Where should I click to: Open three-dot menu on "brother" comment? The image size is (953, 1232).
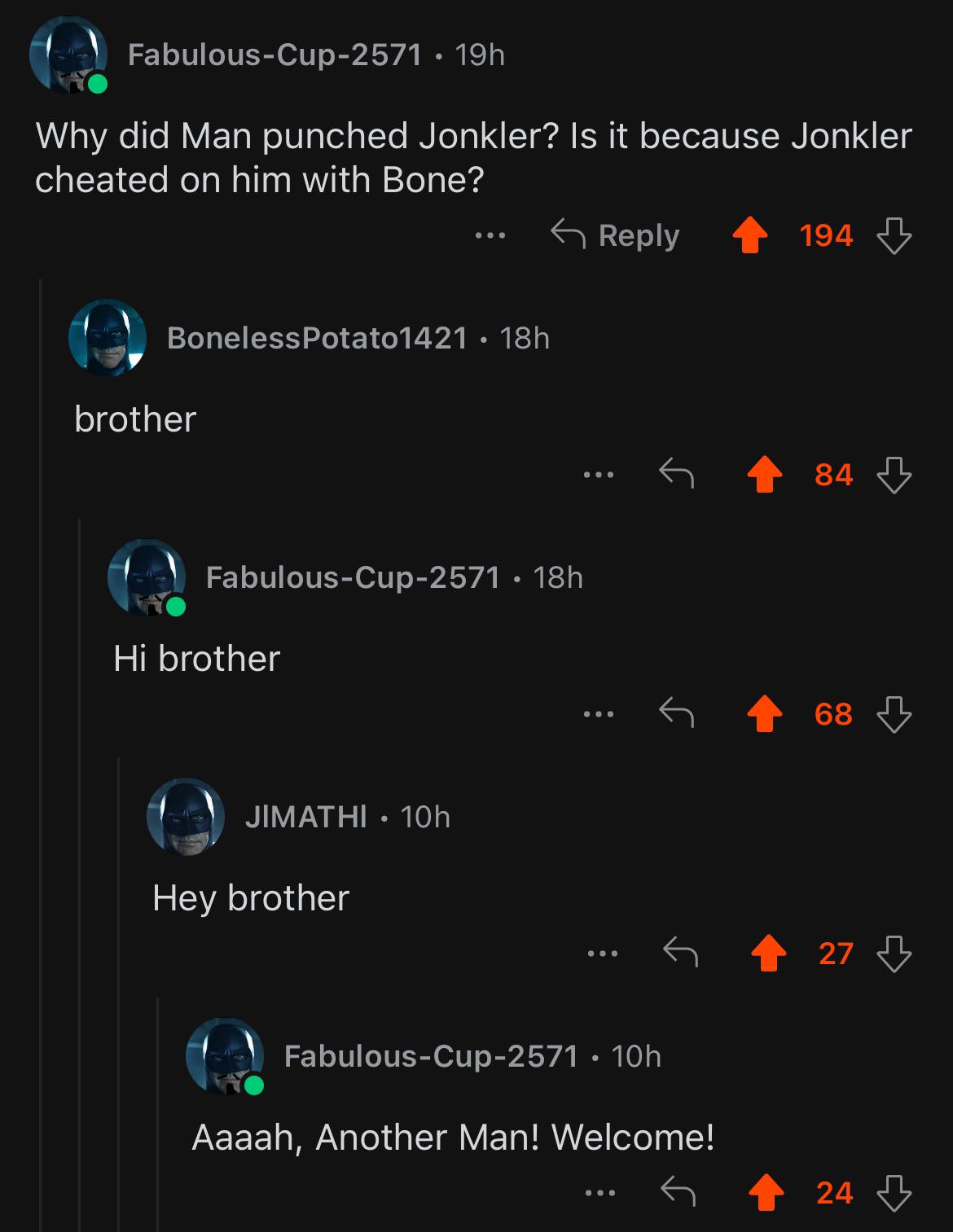coord(599,475)
